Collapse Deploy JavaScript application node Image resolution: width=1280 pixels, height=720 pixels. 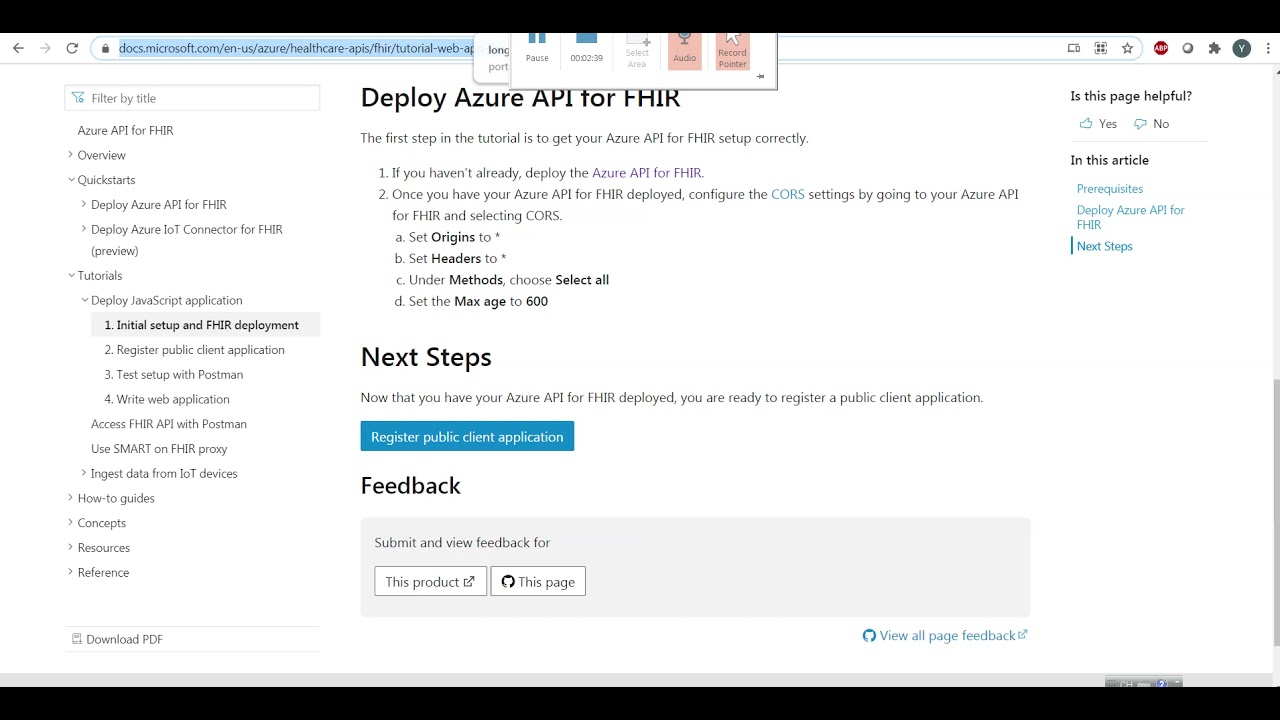tap(84, 300)
